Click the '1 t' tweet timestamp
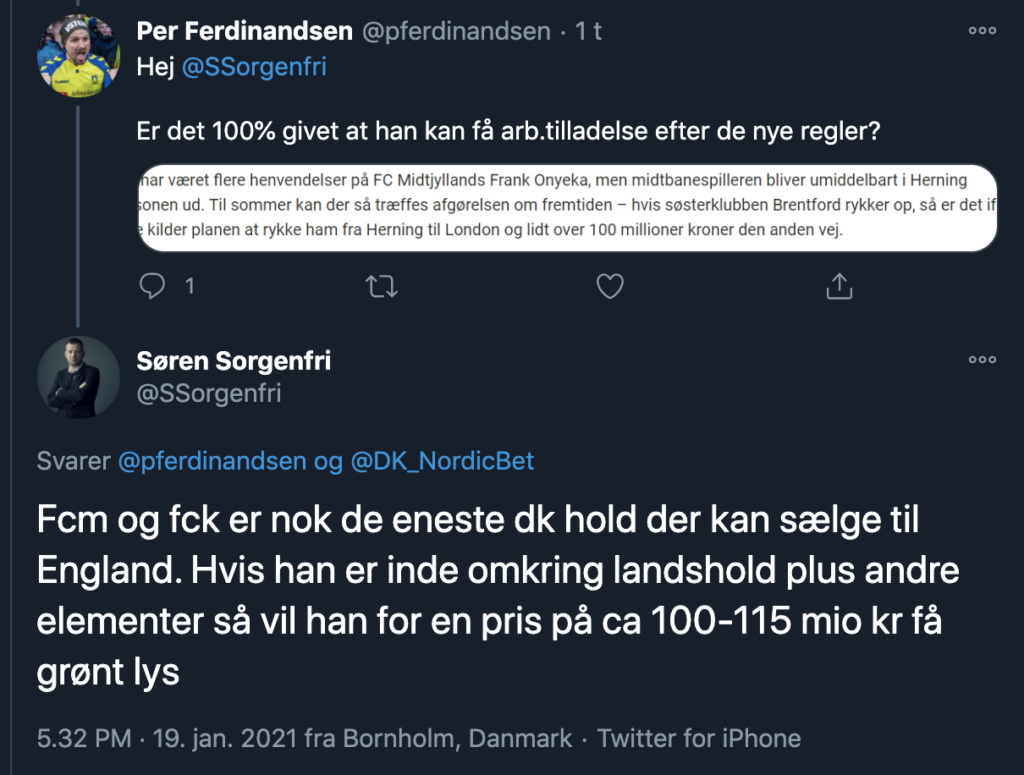The image size is (1024, 775). click(x=589, y=31)
